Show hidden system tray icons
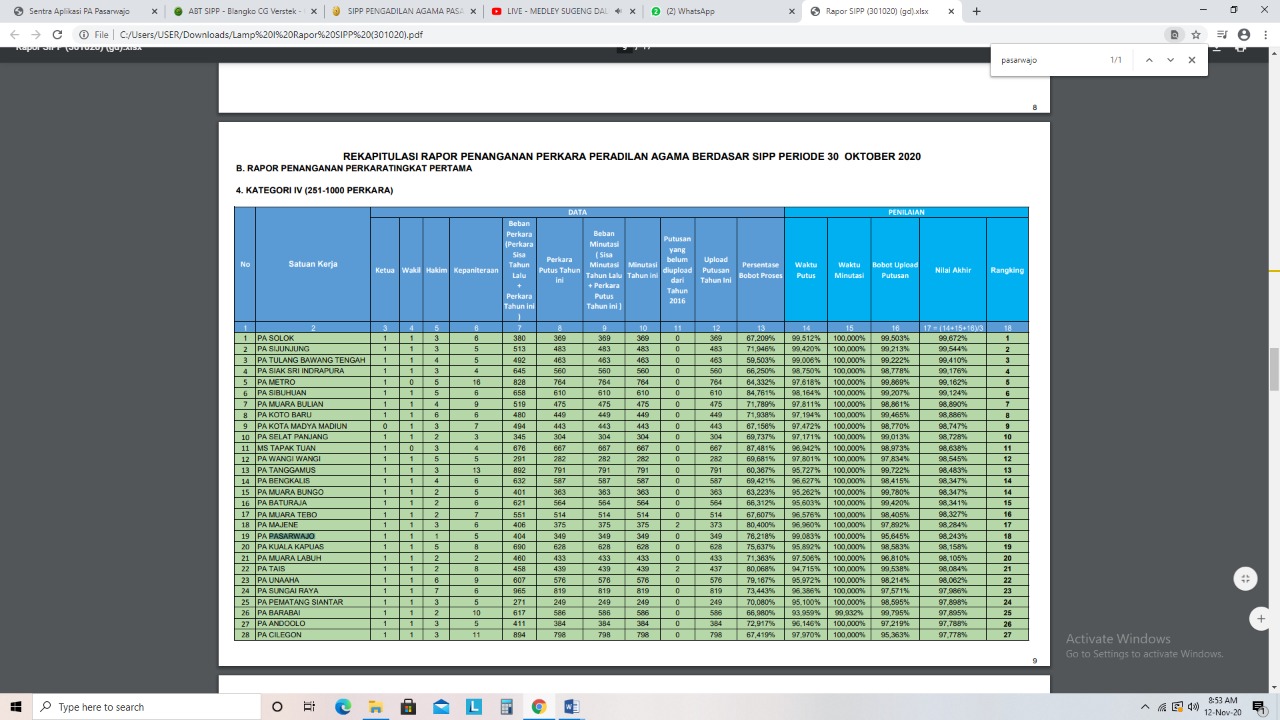This screenshot has height=720, width=1280. point(1146,707)
